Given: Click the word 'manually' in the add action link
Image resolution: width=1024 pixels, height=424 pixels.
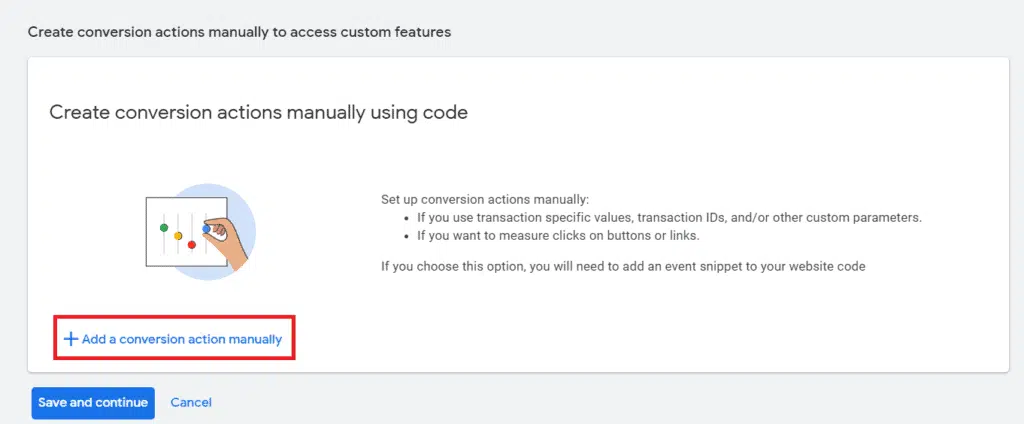Looking at the screenshot, I should (x=254, y=340).
